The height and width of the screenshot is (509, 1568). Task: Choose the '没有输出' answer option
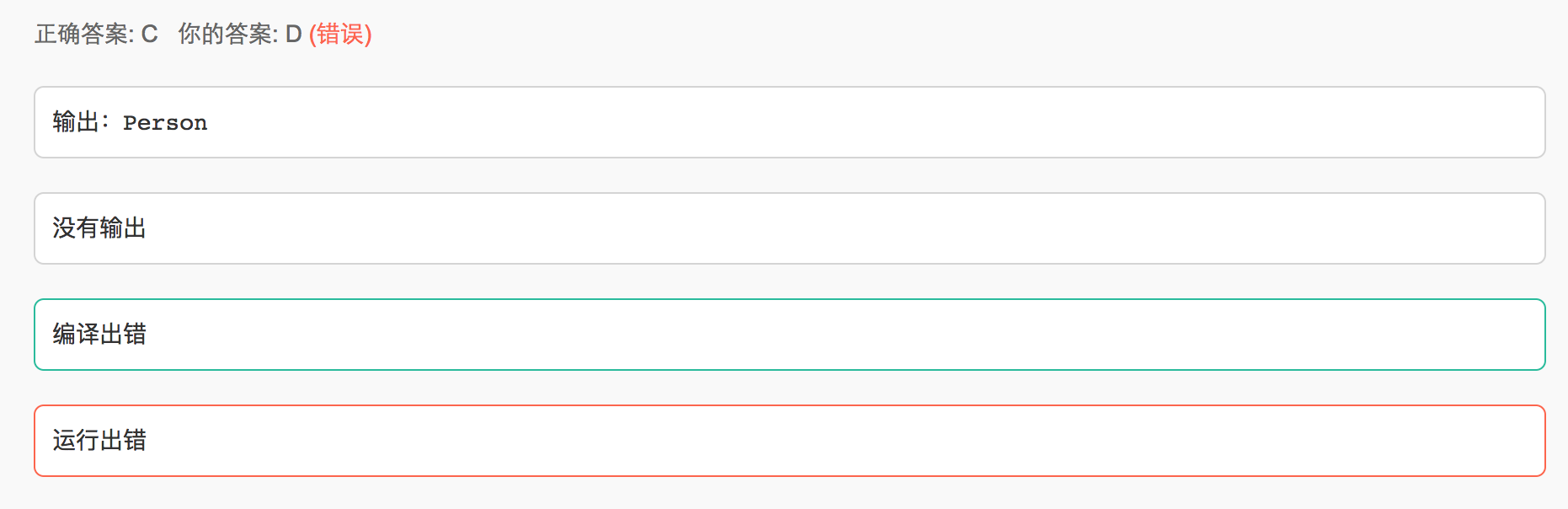[789, 228]
